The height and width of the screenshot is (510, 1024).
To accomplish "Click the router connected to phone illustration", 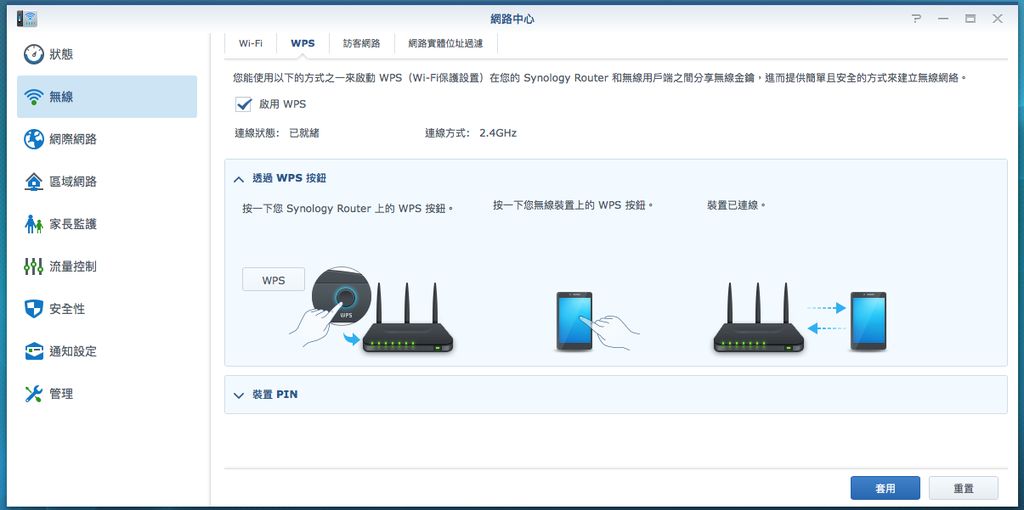I will point(799,317).
